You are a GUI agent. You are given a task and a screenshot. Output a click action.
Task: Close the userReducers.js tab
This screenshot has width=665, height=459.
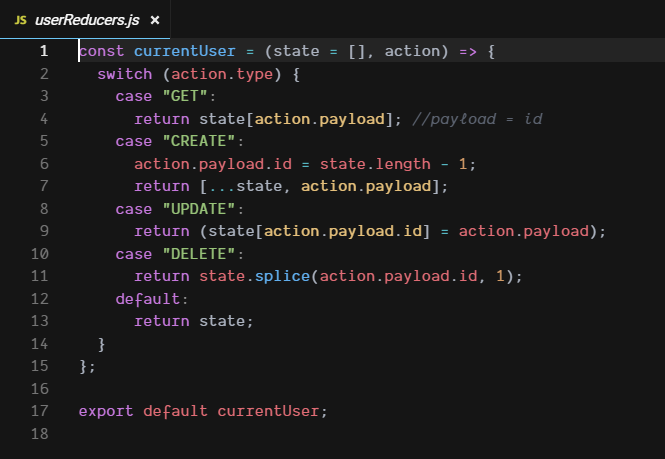155,20
